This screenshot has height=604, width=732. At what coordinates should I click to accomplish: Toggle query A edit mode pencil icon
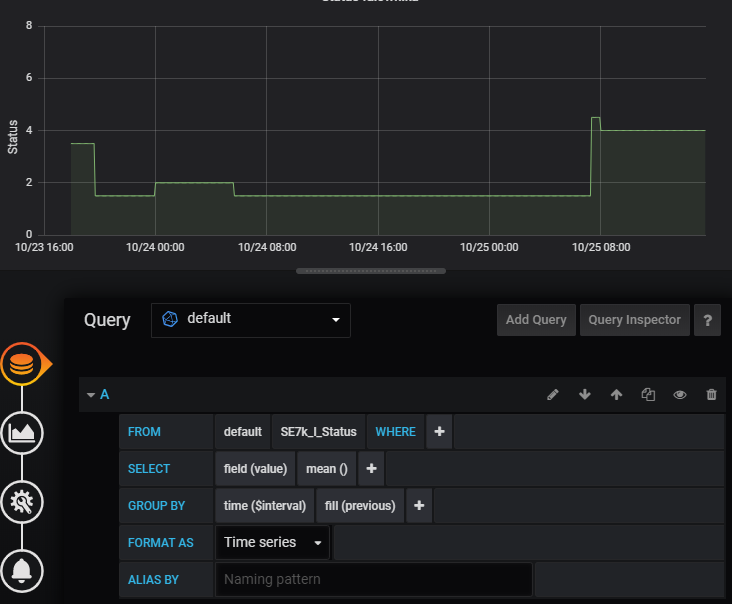coord(553,395)
